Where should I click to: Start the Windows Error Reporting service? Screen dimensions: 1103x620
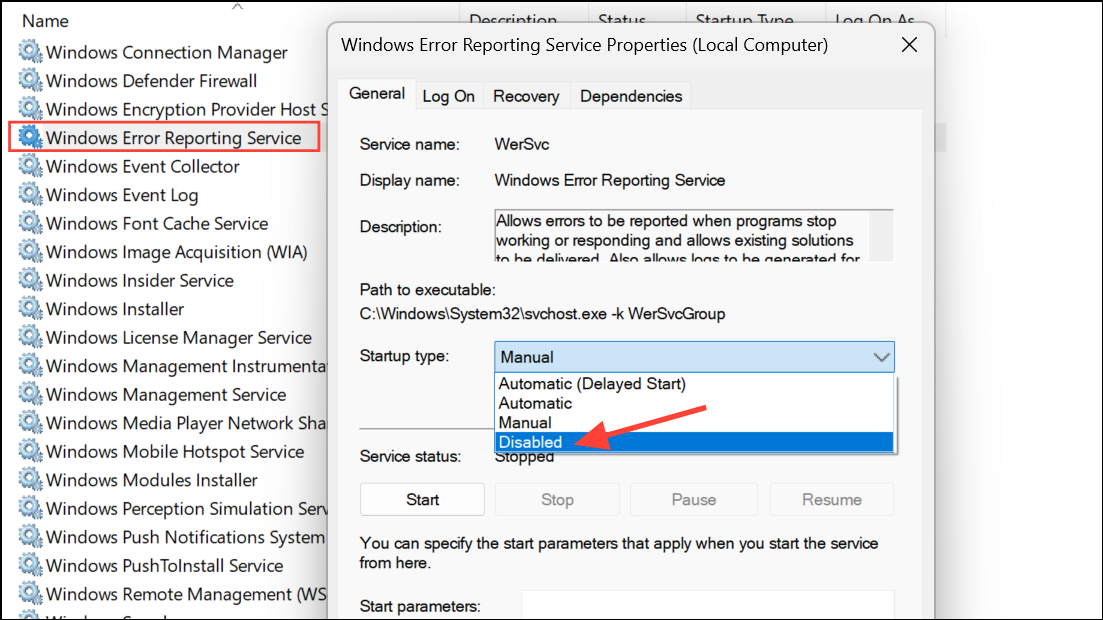pyautogui.click(x=422, y=500)
